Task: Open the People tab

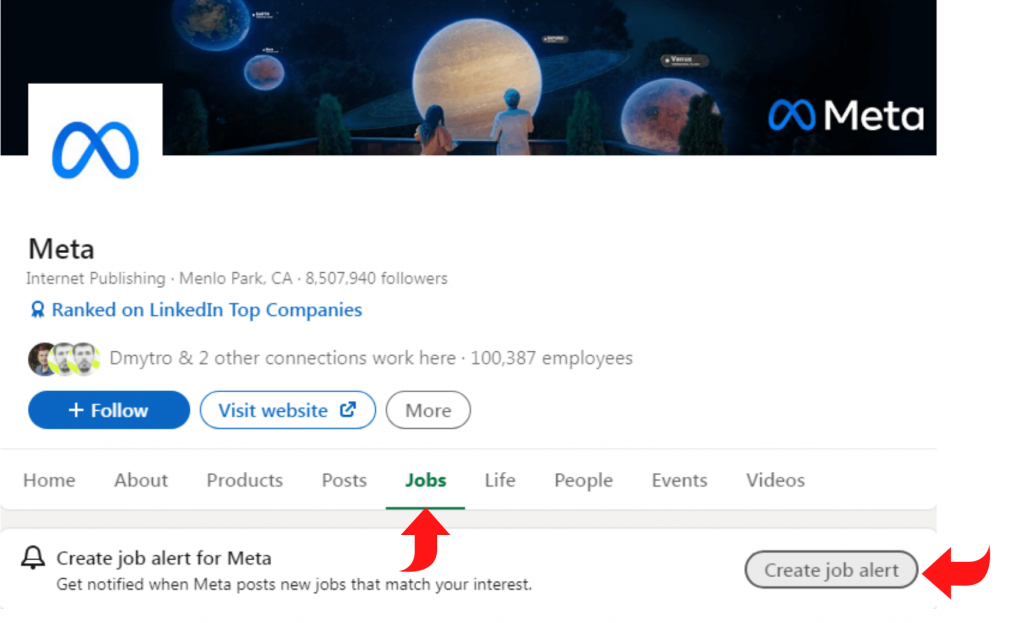Action: click(x=583, y=480)
